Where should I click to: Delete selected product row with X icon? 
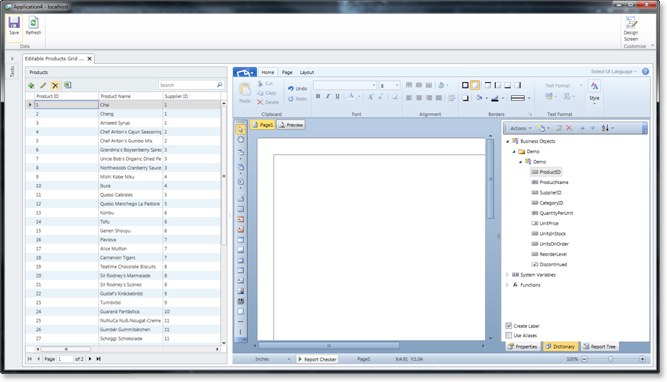pos(55,86)
